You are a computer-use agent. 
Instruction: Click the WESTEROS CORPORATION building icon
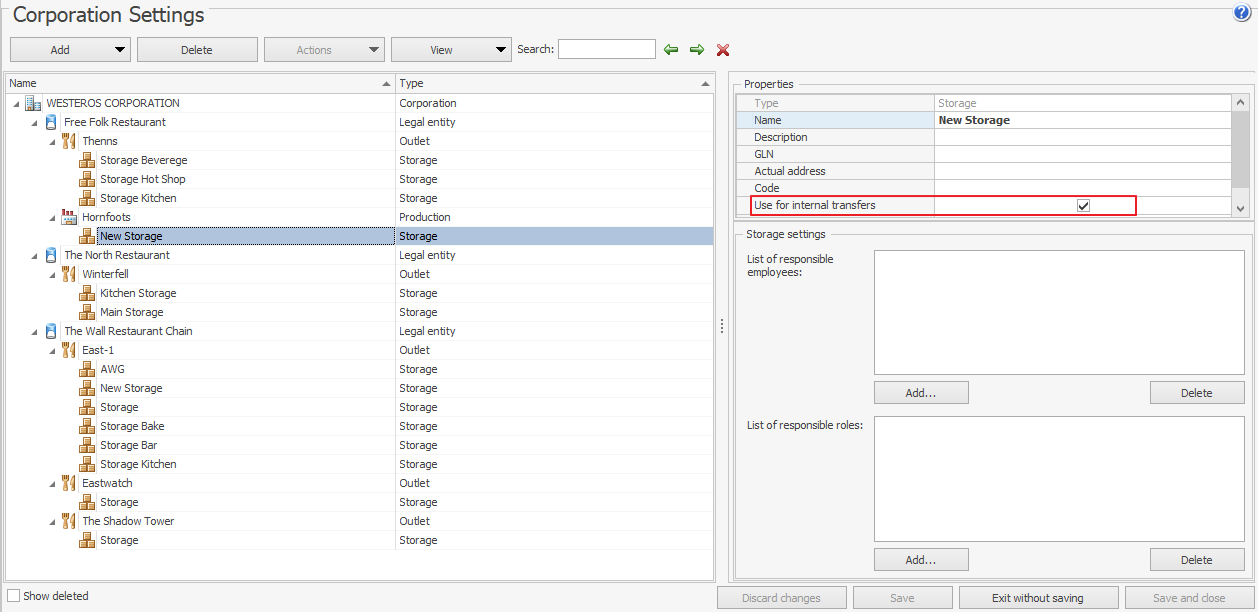(x=33, y=103)
